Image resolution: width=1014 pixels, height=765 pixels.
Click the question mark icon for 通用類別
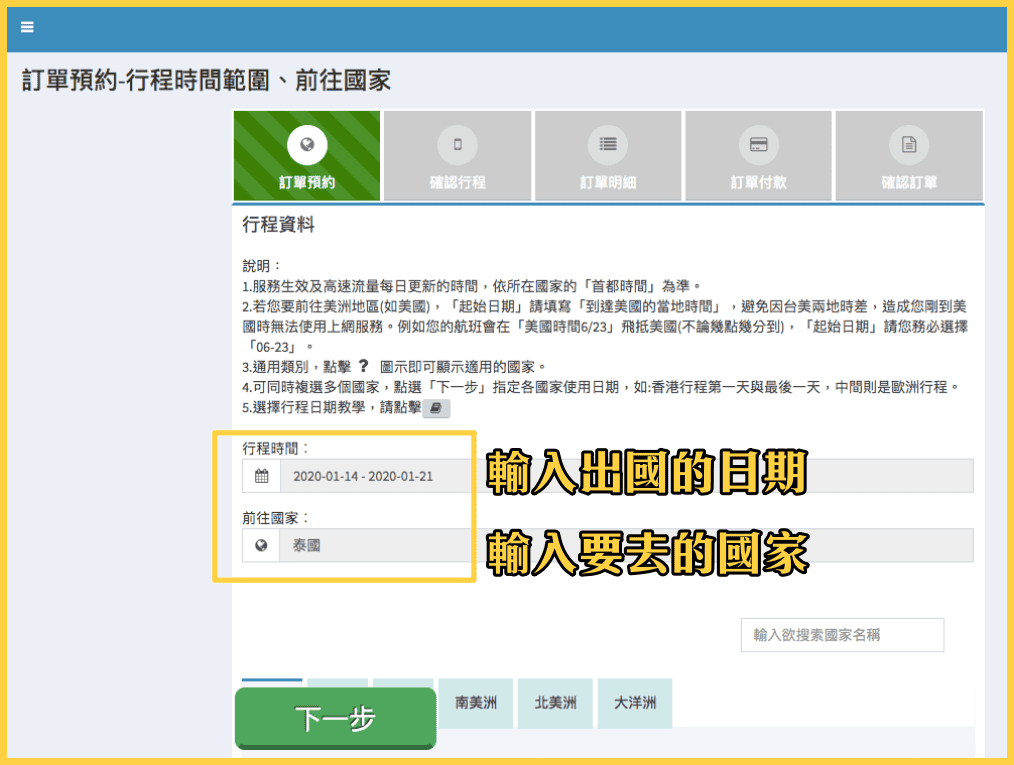pyautogui.click(x=363, y=367)
